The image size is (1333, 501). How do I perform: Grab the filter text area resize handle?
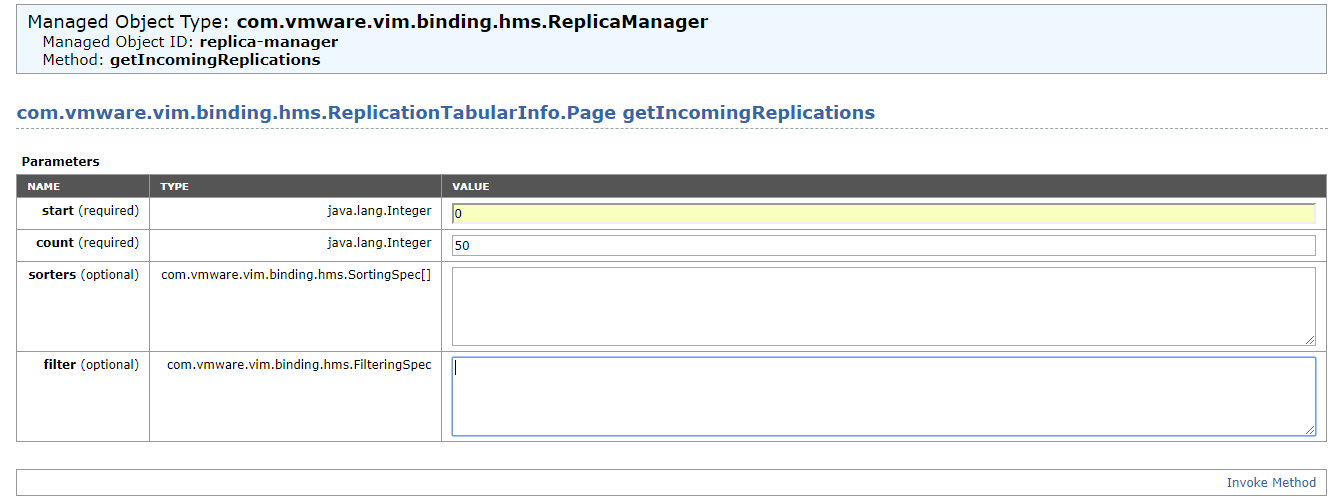click(1310, 431)
